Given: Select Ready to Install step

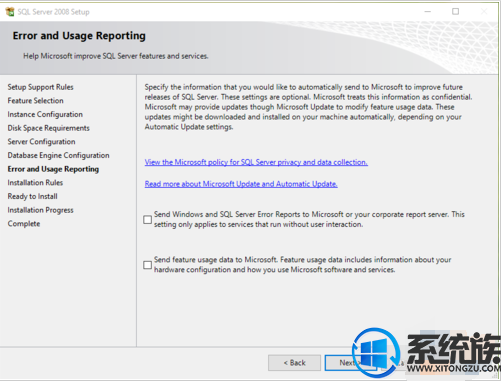Looking at the screenshot, I should click(32, 196).
